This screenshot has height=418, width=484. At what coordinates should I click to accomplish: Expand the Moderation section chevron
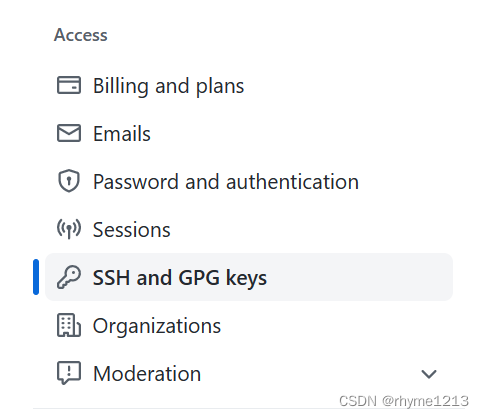429,374
